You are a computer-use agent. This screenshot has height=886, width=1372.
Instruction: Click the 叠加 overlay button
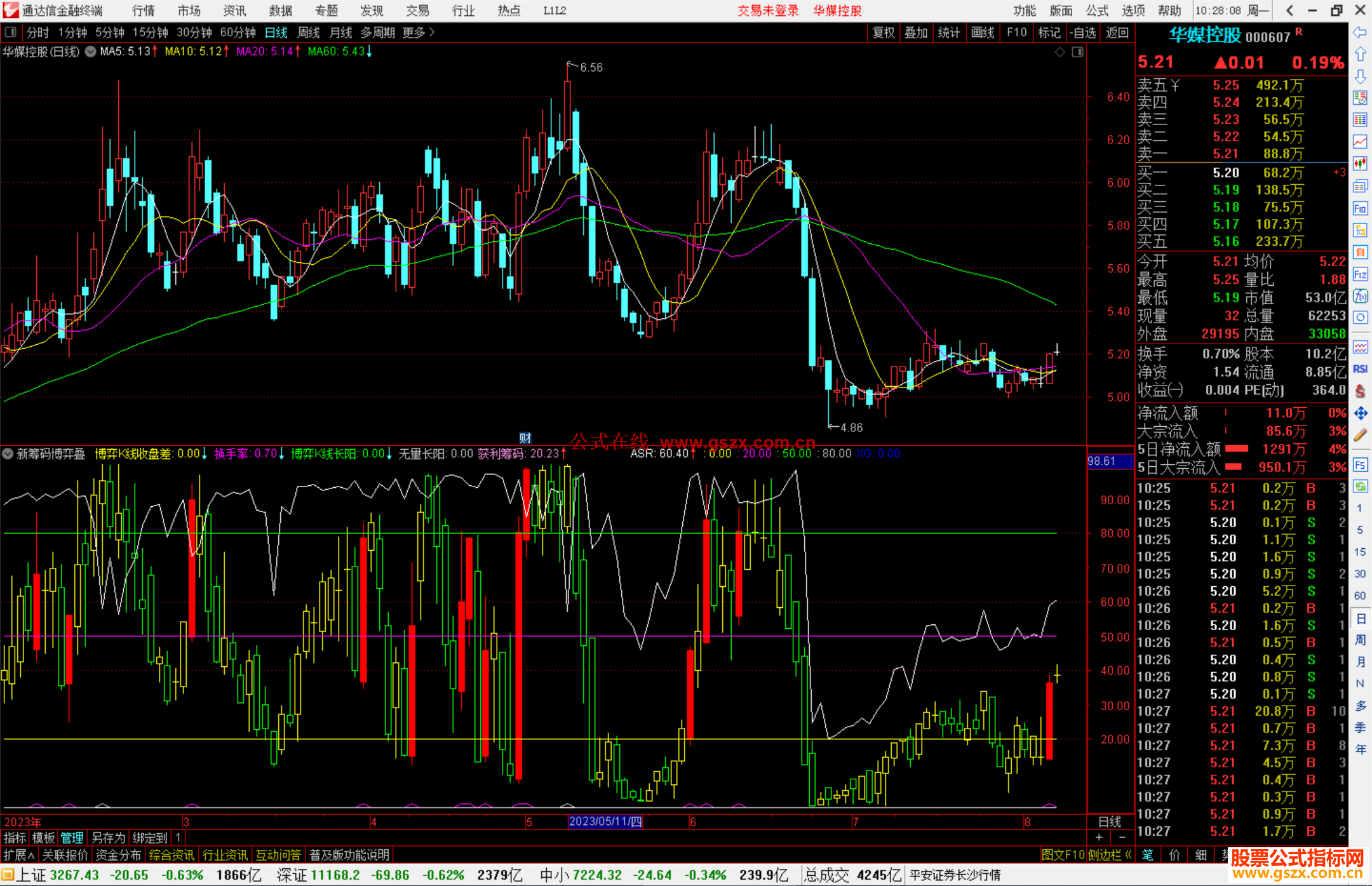click(x=916, y=32)
